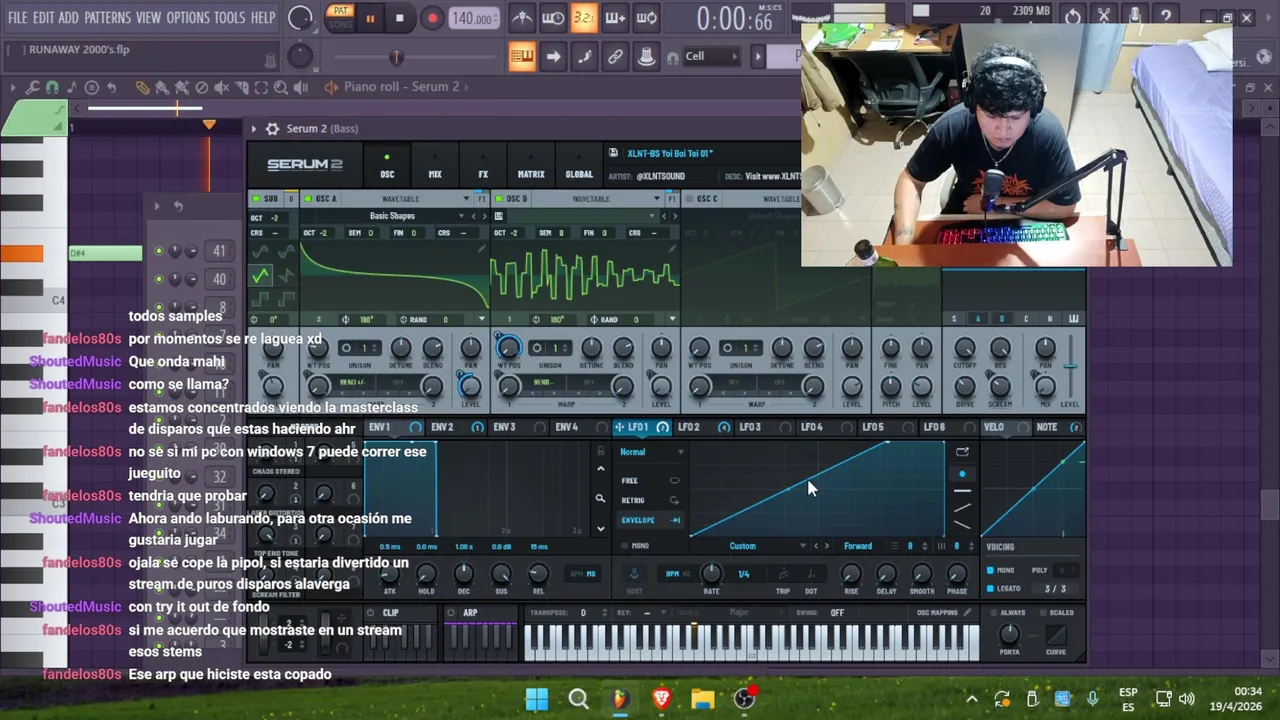1280x720 pixels.
Task: Toggle the piano roll magnet snap icon
Action: [52, 87]
